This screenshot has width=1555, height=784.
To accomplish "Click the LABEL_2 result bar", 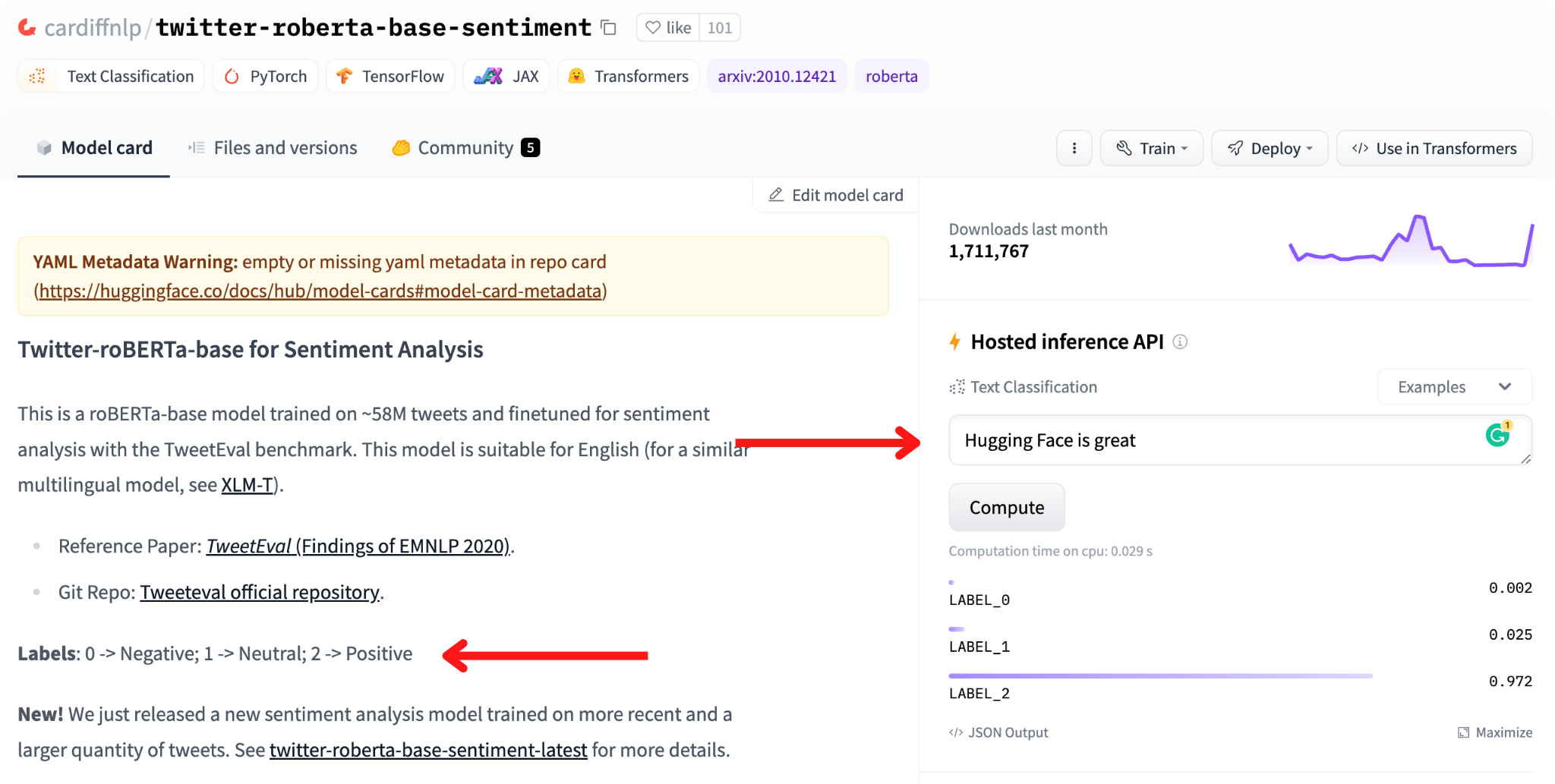I will pos(1161,675).
